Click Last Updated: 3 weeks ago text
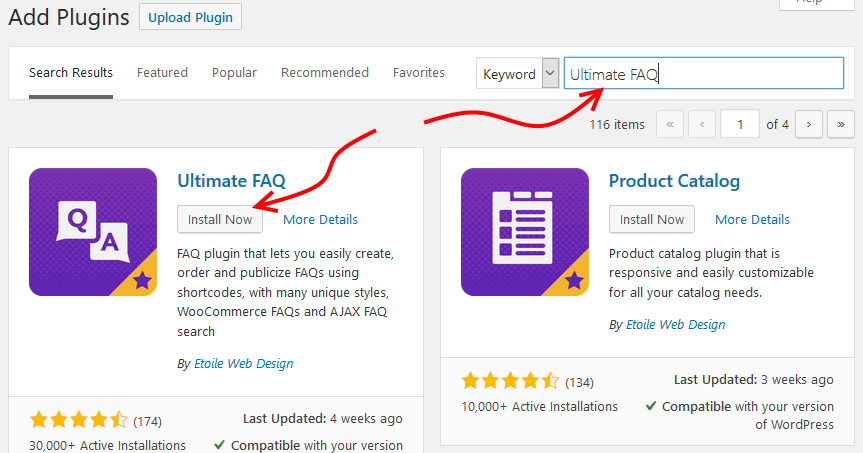This screenshot has width=863, height=453. [x=753, y=380]
